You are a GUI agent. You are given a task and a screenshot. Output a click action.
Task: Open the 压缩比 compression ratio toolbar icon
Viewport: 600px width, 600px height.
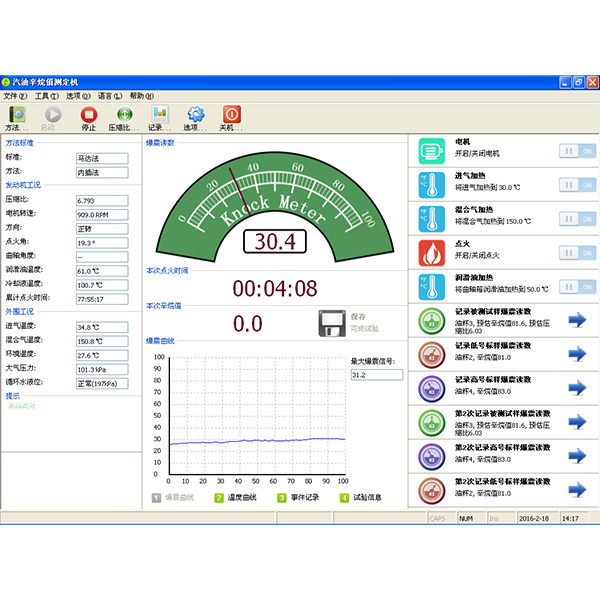click(124, 114)
